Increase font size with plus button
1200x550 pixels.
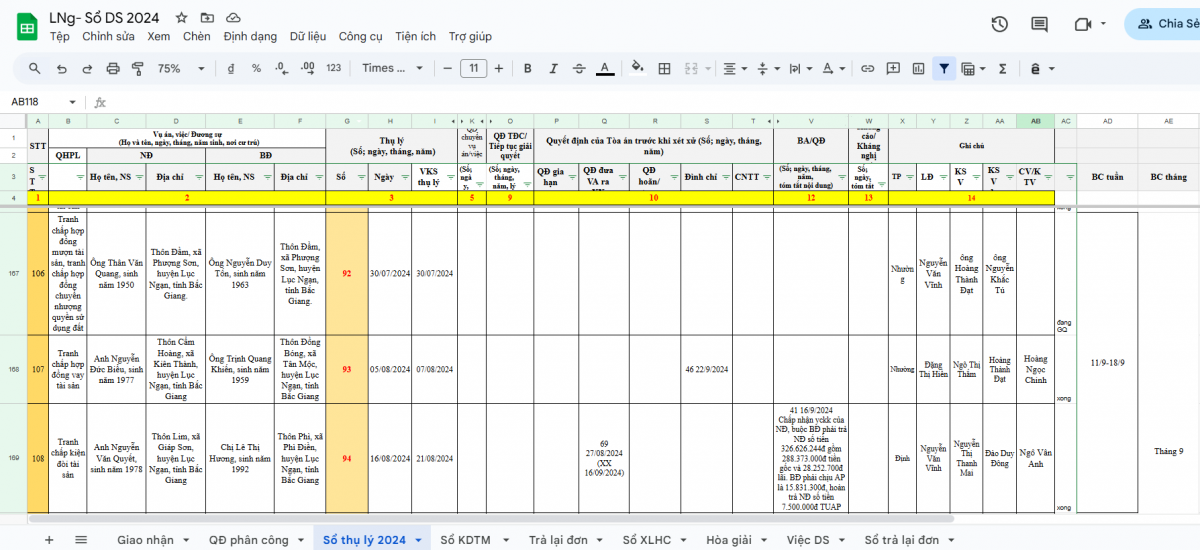pos(498,68)
